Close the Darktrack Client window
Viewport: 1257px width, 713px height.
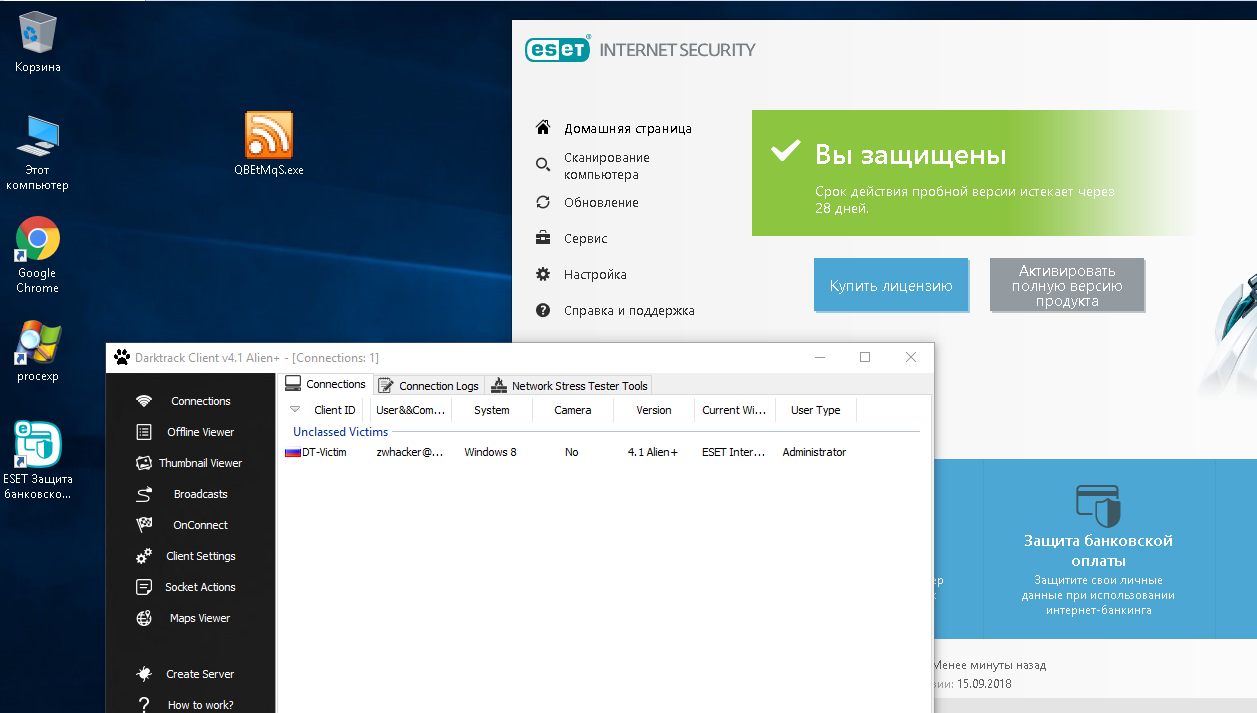[911, 357]
